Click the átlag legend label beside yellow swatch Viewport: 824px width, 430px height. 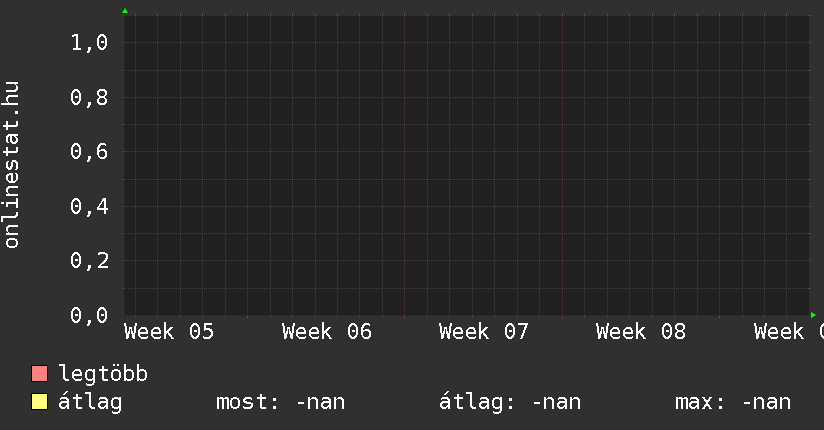pyautogui.click(x=90, y=403)
